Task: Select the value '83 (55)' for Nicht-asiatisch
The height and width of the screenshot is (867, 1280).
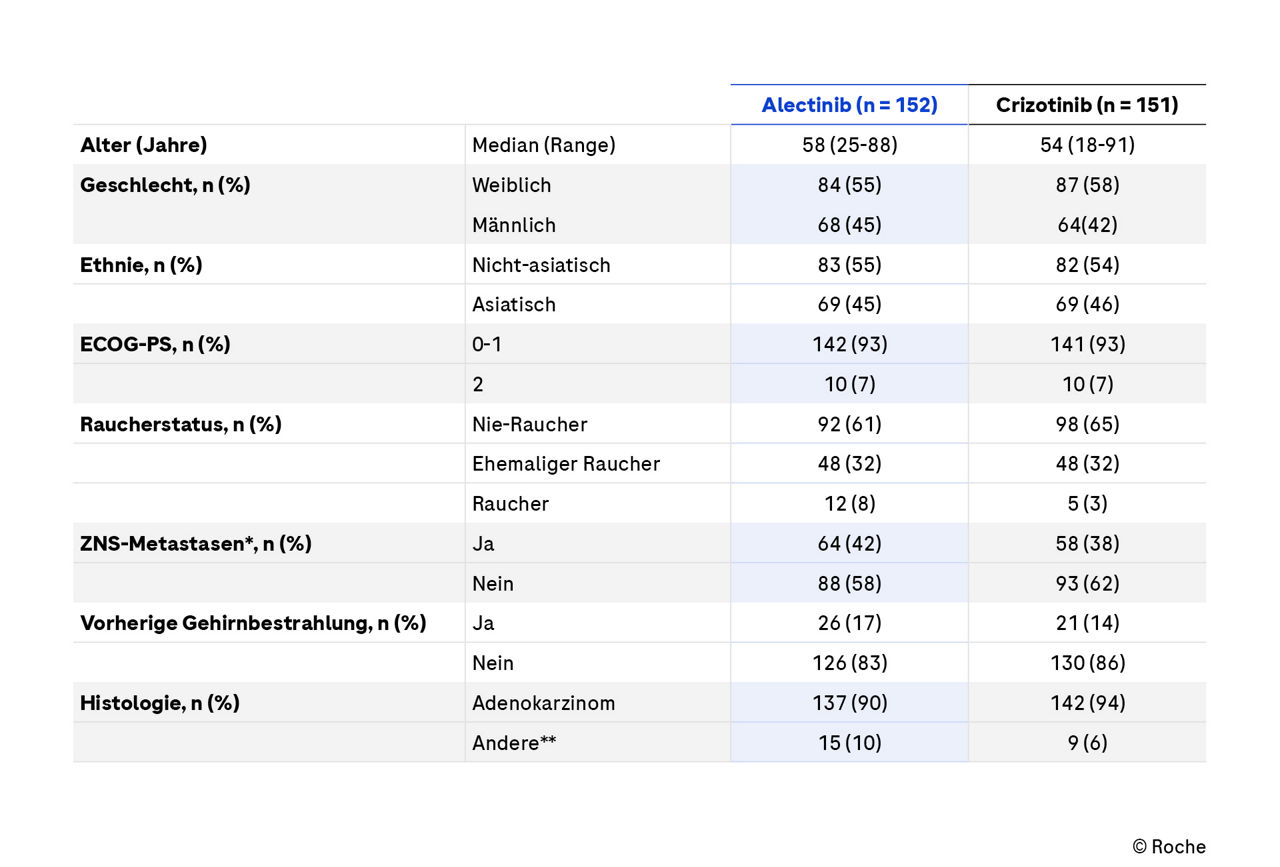Action: [850, 265]
